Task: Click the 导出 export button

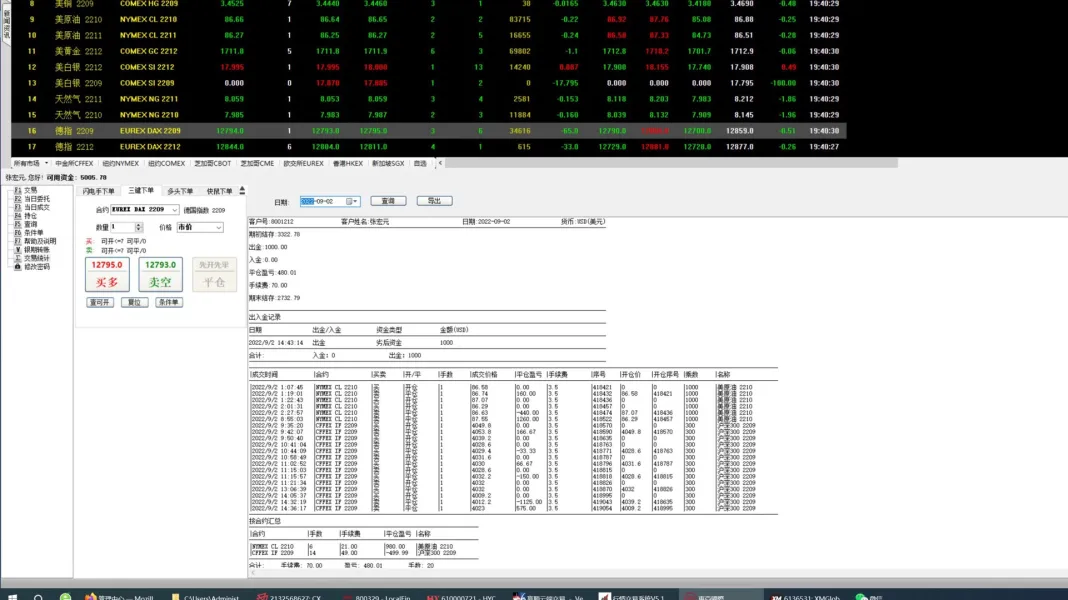Action: 435,201
